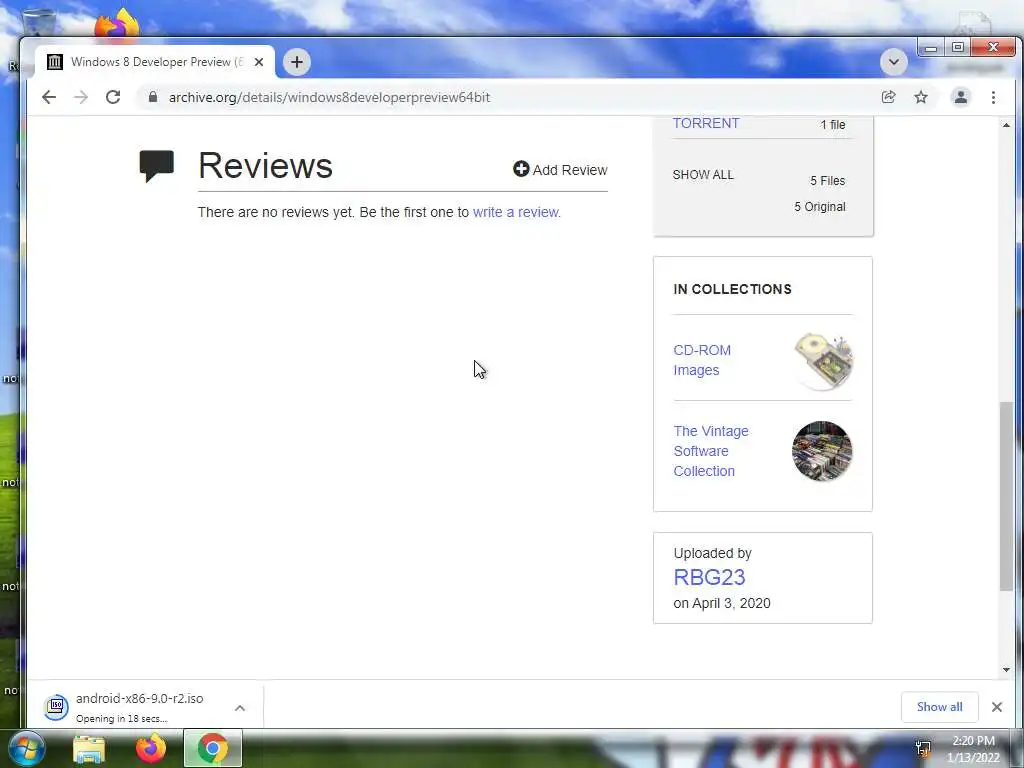Click the TORRENT download link
The width and height of the screenshot is (1024, 768).
tap(706, 123)
